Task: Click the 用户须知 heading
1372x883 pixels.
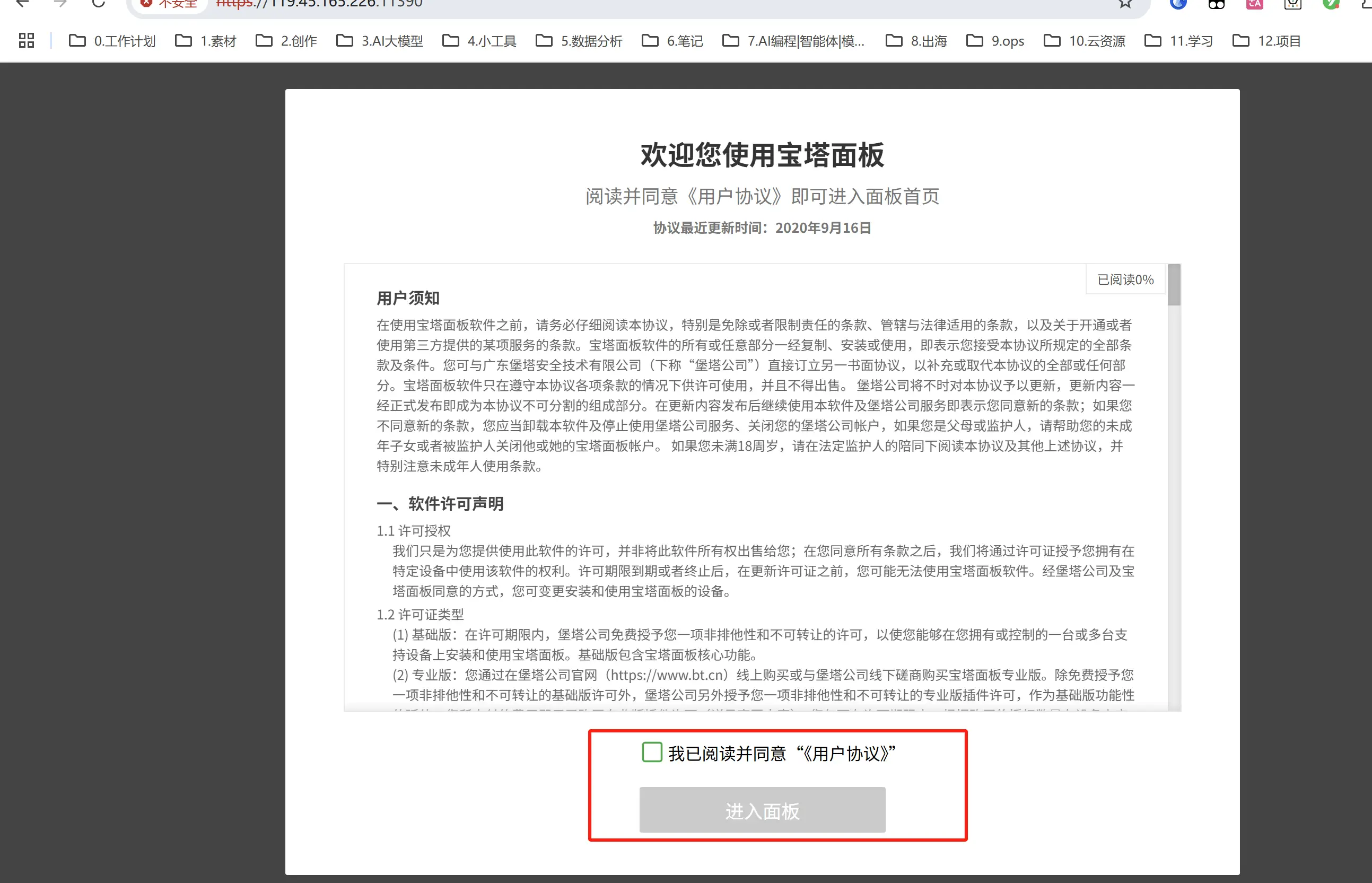Action: point(408,298)
